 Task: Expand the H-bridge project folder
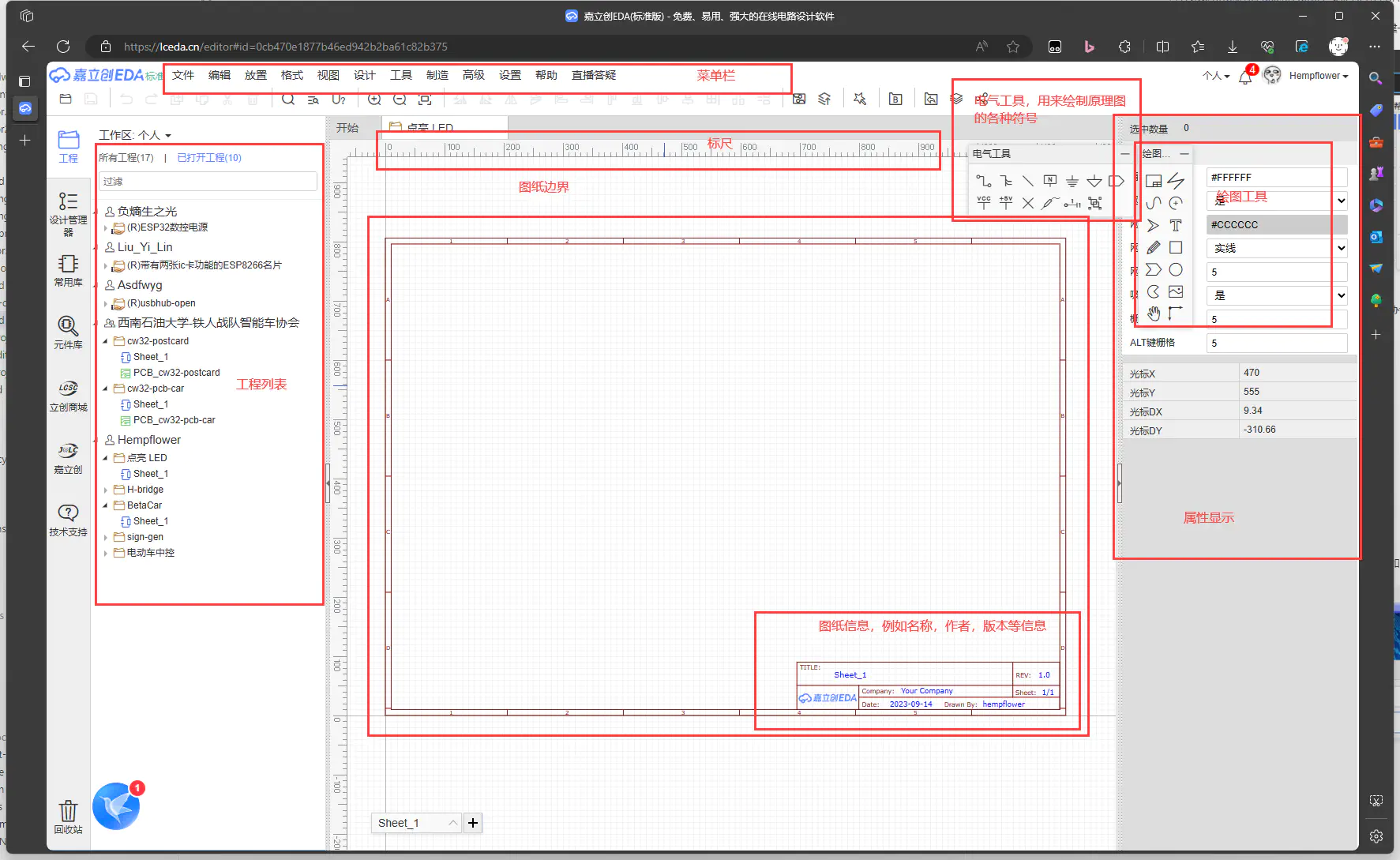(106, 490)
